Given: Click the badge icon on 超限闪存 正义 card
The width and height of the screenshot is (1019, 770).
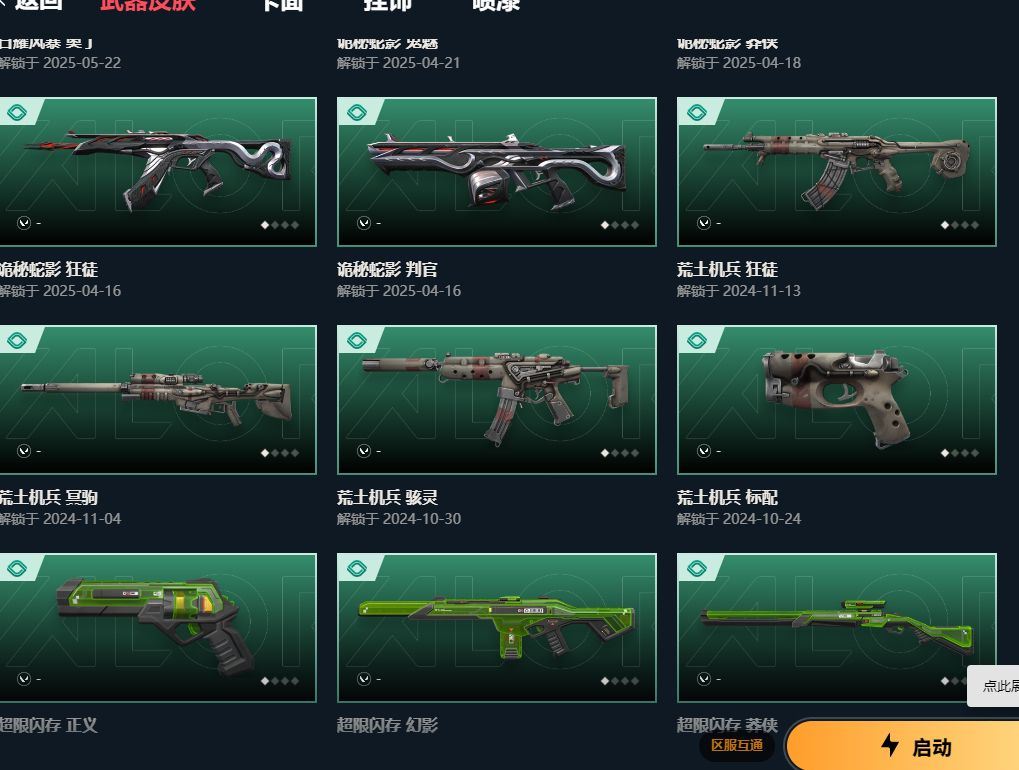Looking at the screenshot, I should tap(17, 569).
